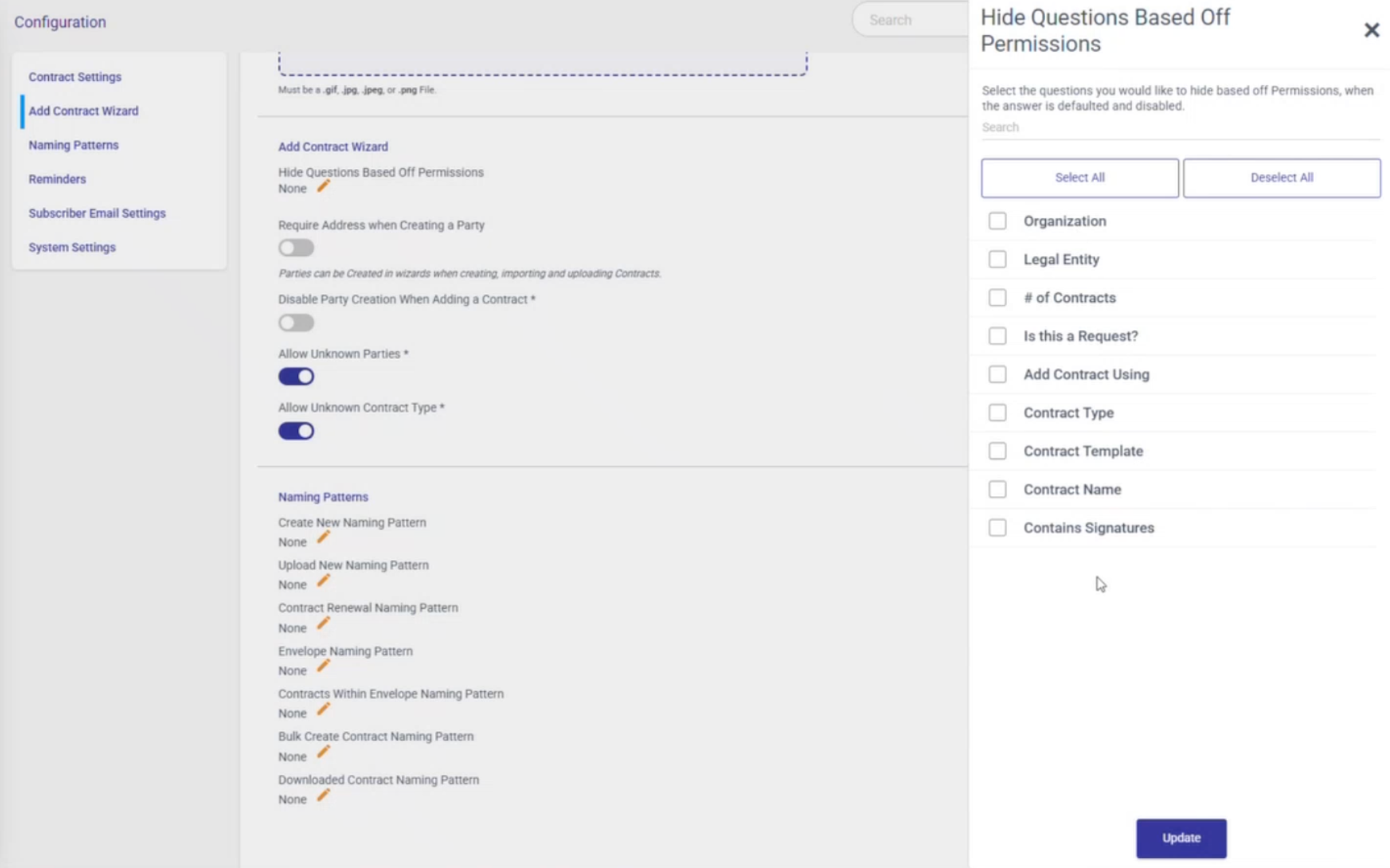This screenshot has width=1390, height=868.
Task: Turn off Allow Unknown Parties switch
Action: click(296, 377)
